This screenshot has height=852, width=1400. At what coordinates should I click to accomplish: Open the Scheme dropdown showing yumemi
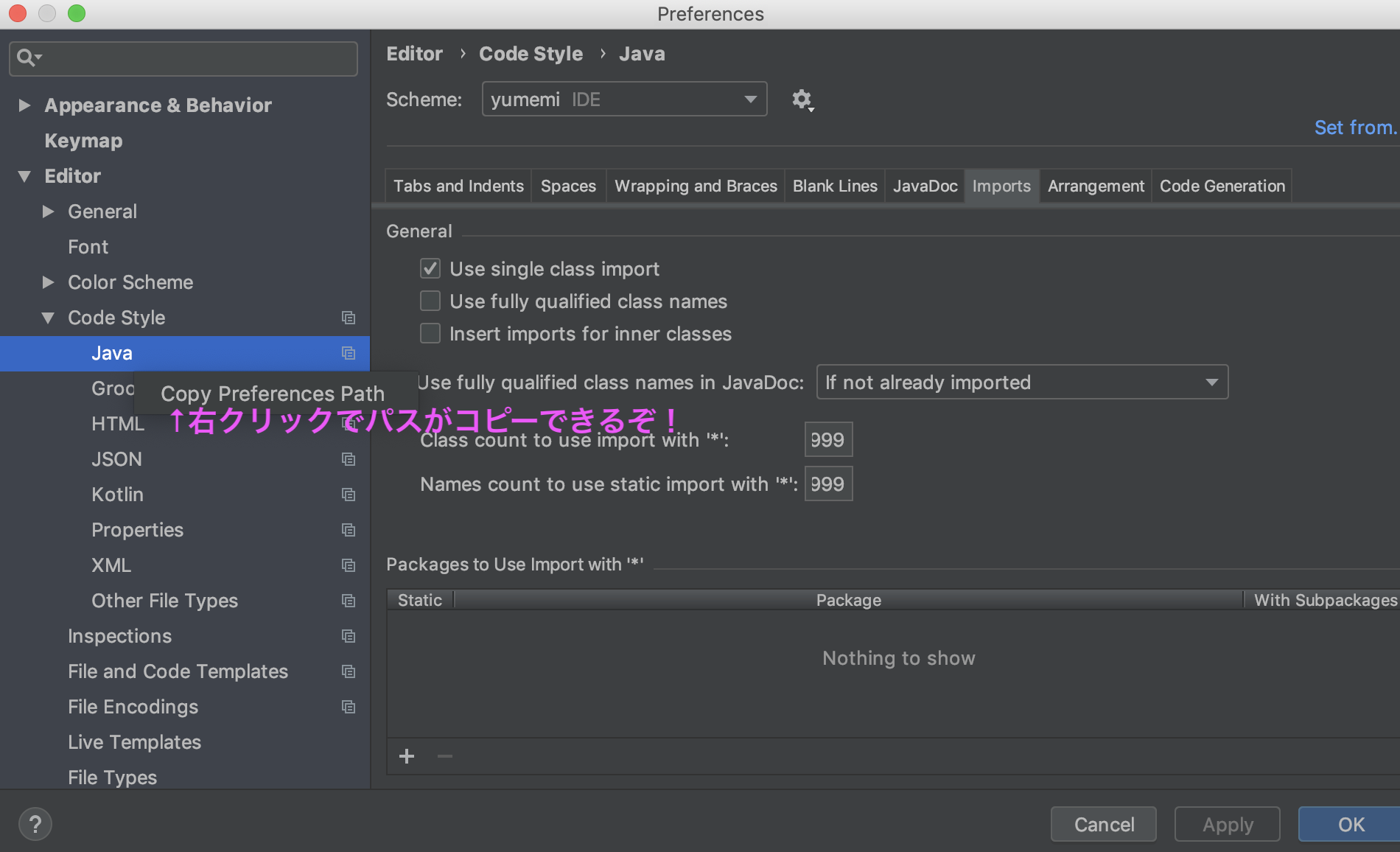(624, 99)
